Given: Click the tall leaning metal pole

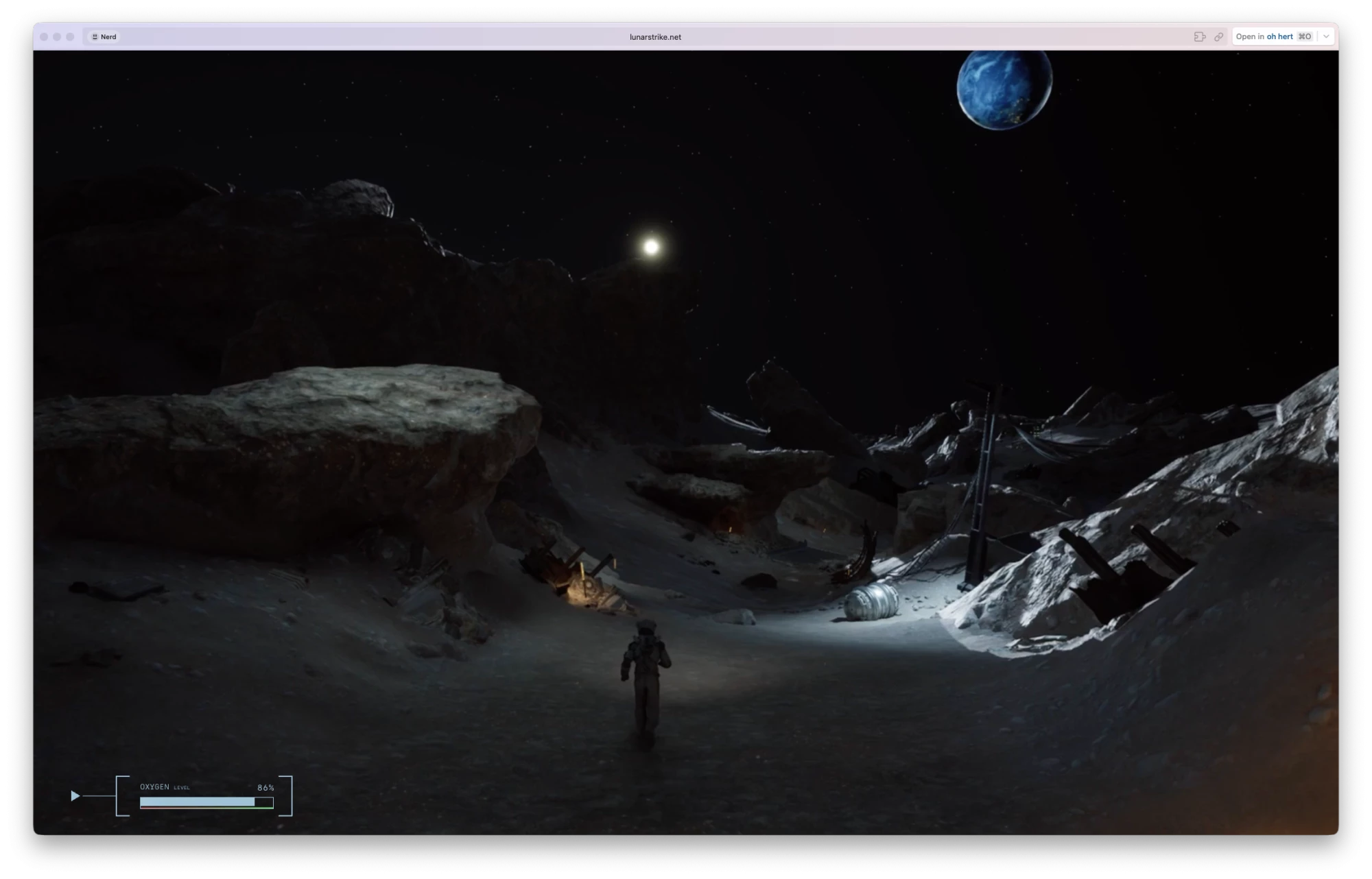Looking at the screenshot, I should (982, 487).
